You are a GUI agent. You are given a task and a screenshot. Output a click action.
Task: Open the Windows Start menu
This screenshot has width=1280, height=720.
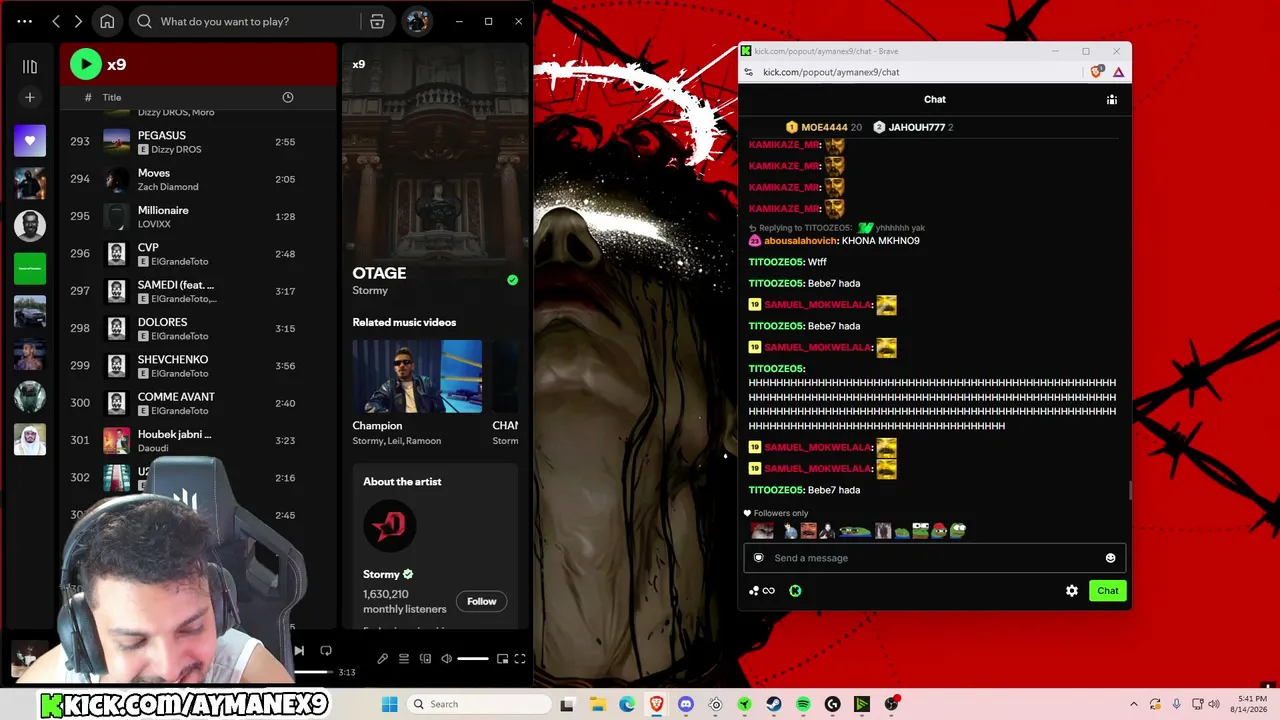[x=390, y=704]
